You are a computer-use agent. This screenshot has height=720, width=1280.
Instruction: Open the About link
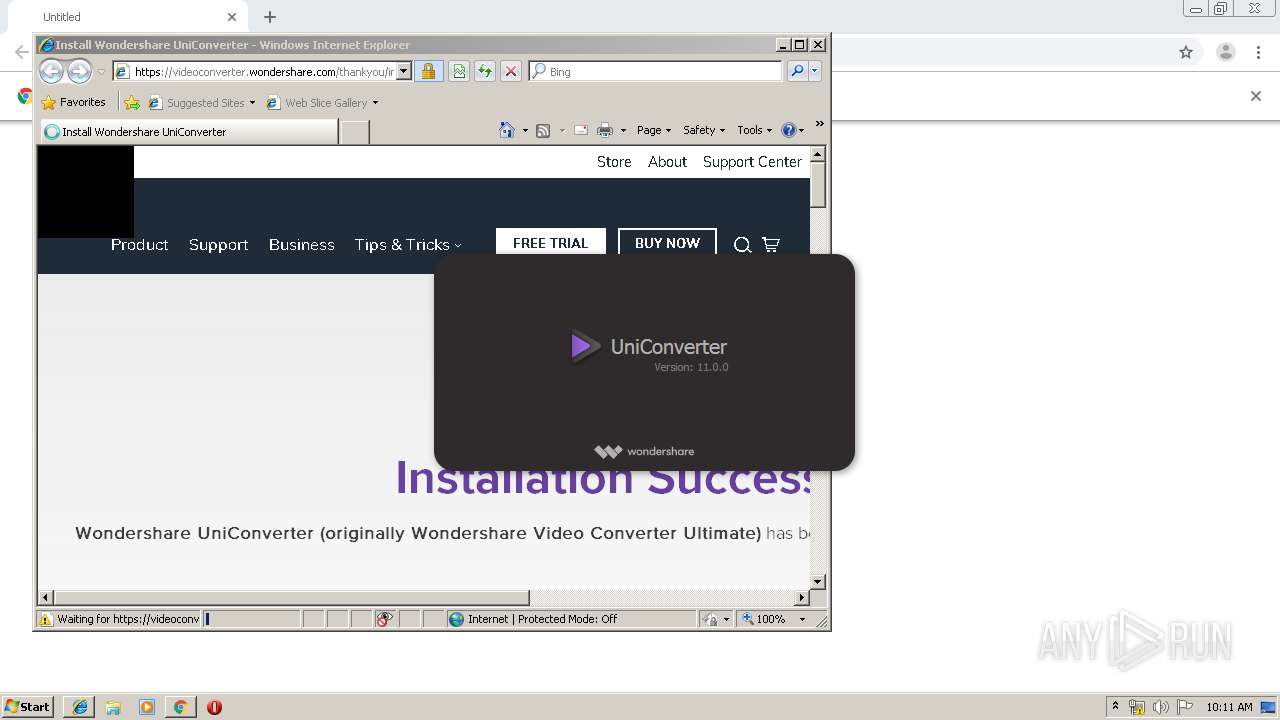click(667, 162)
